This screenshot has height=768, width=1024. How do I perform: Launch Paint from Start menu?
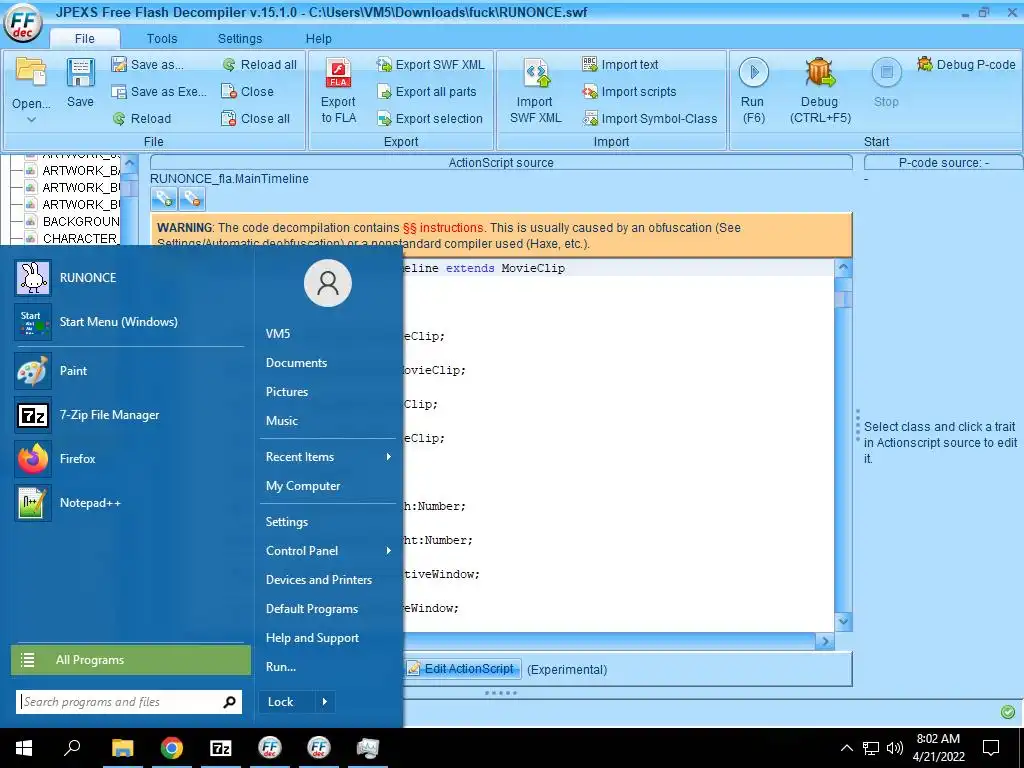pos(129,371)
